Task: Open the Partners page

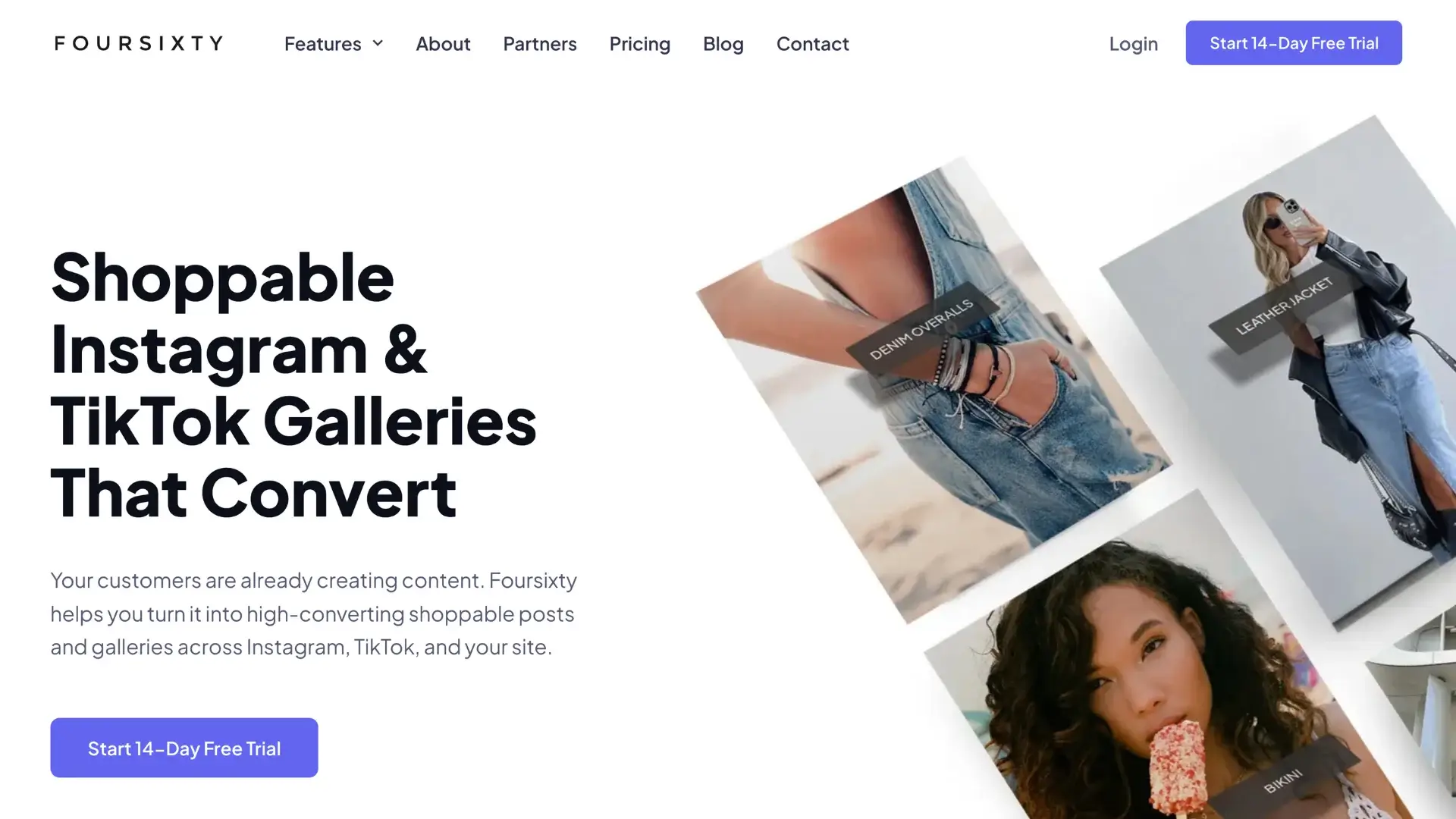Action: [x=540, y=43]
